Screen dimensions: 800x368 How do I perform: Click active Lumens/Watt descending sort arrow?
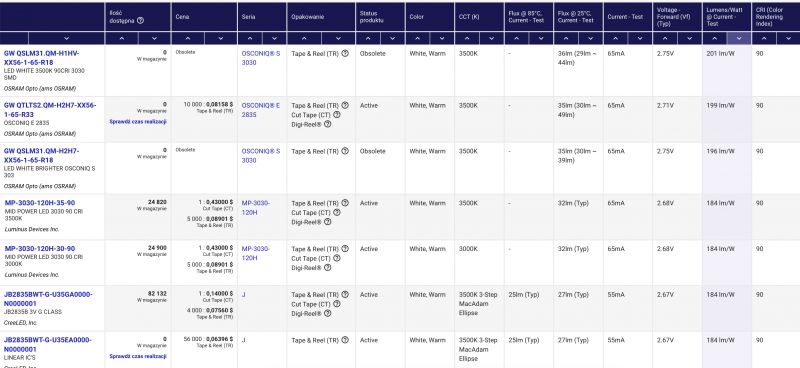tap(739, 38)
